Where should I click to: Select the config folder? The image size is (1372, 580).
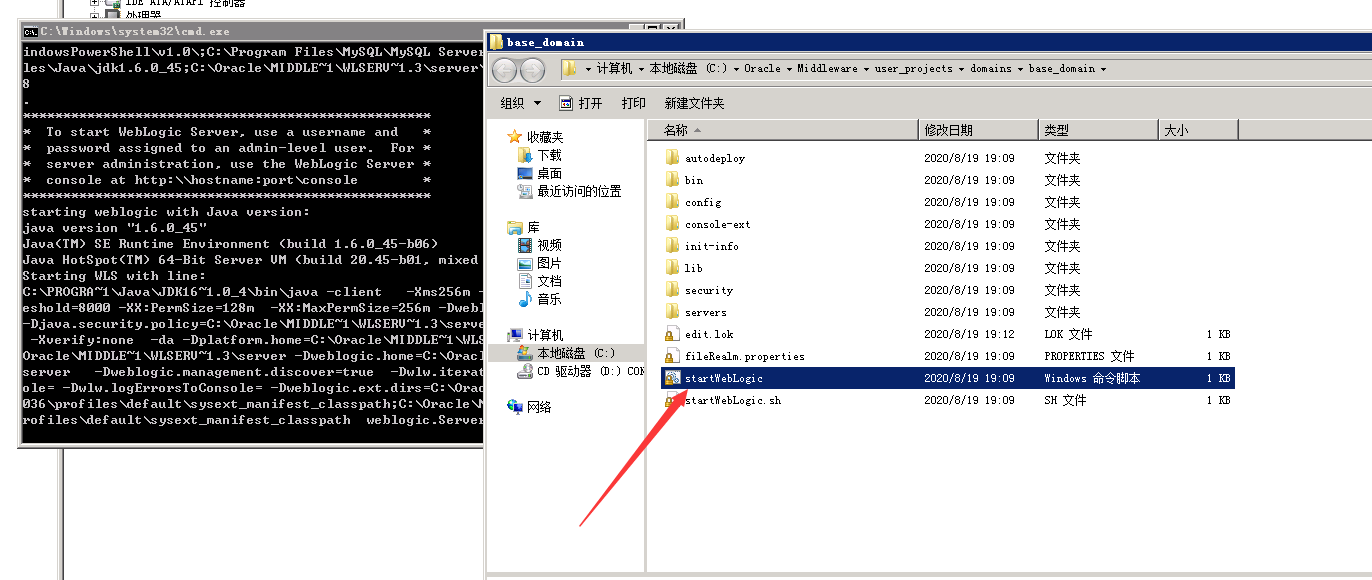(702, 202)
